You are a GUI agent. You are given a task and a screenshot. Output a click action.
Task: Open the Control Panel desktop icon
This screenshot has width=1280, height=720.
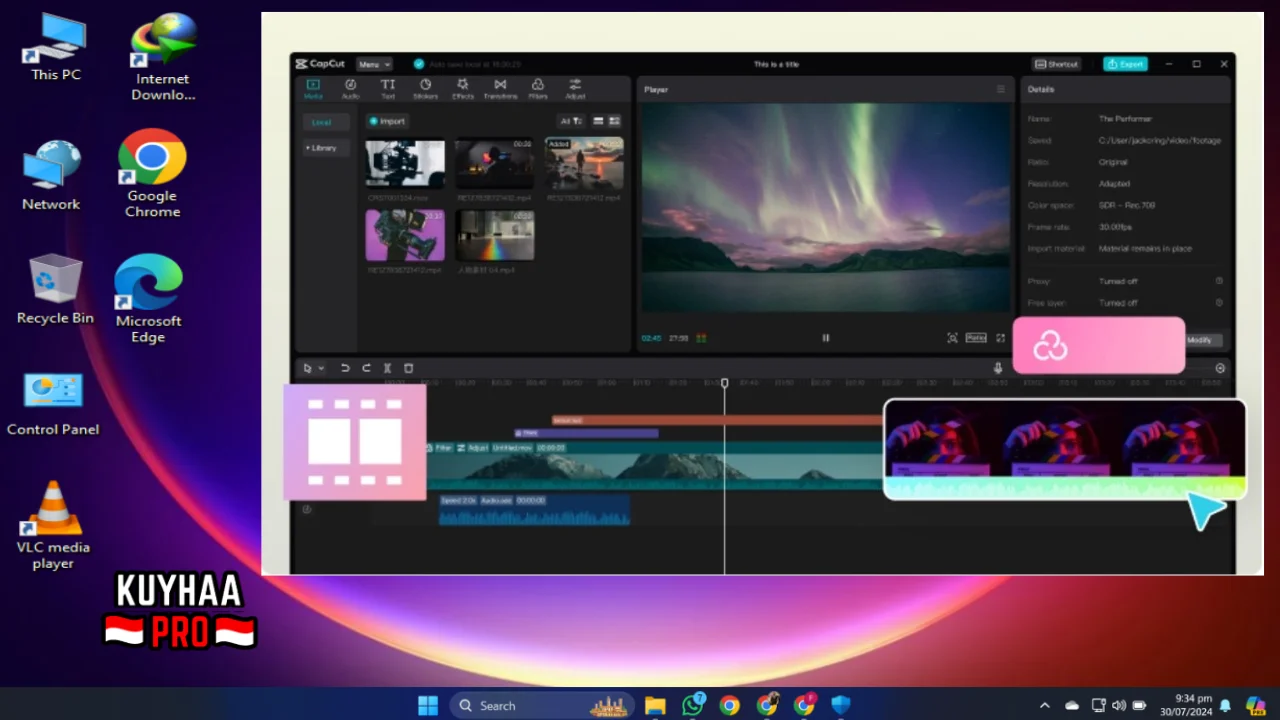[53, 404]
